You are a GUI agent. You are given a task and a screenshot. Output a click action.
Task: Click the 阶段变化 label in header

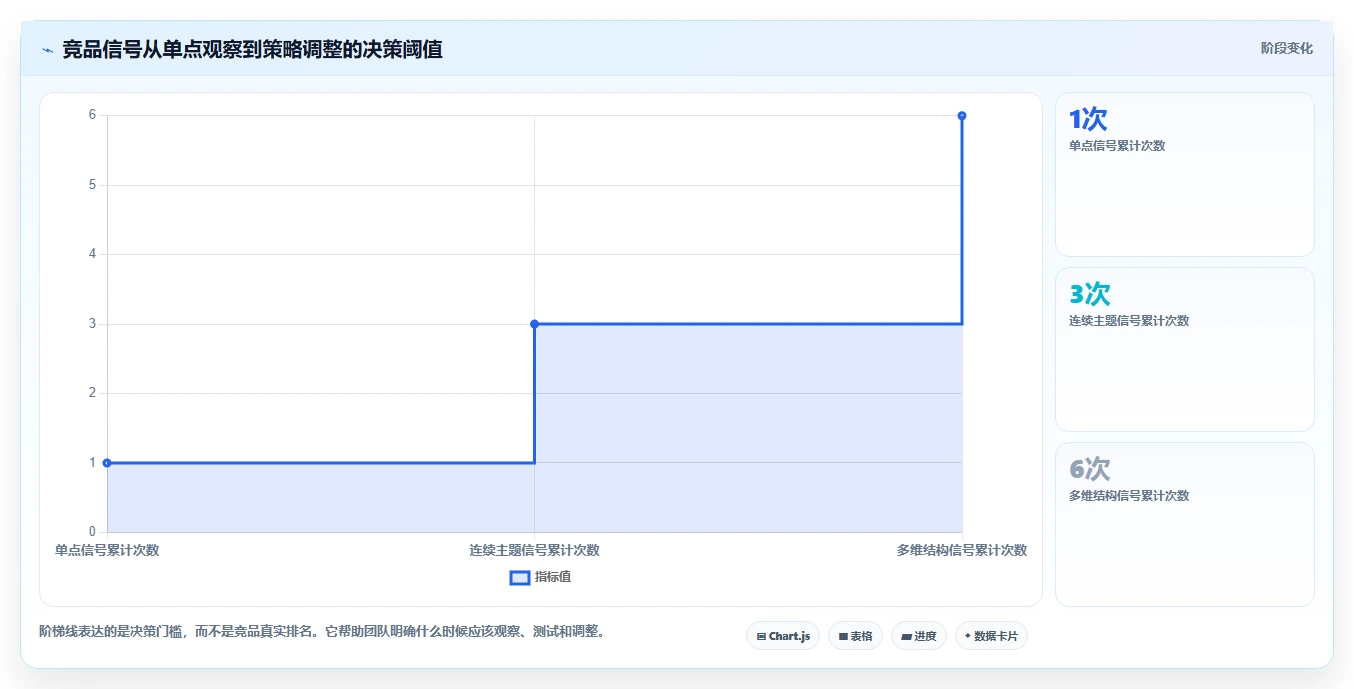[x=1286, y=48]
